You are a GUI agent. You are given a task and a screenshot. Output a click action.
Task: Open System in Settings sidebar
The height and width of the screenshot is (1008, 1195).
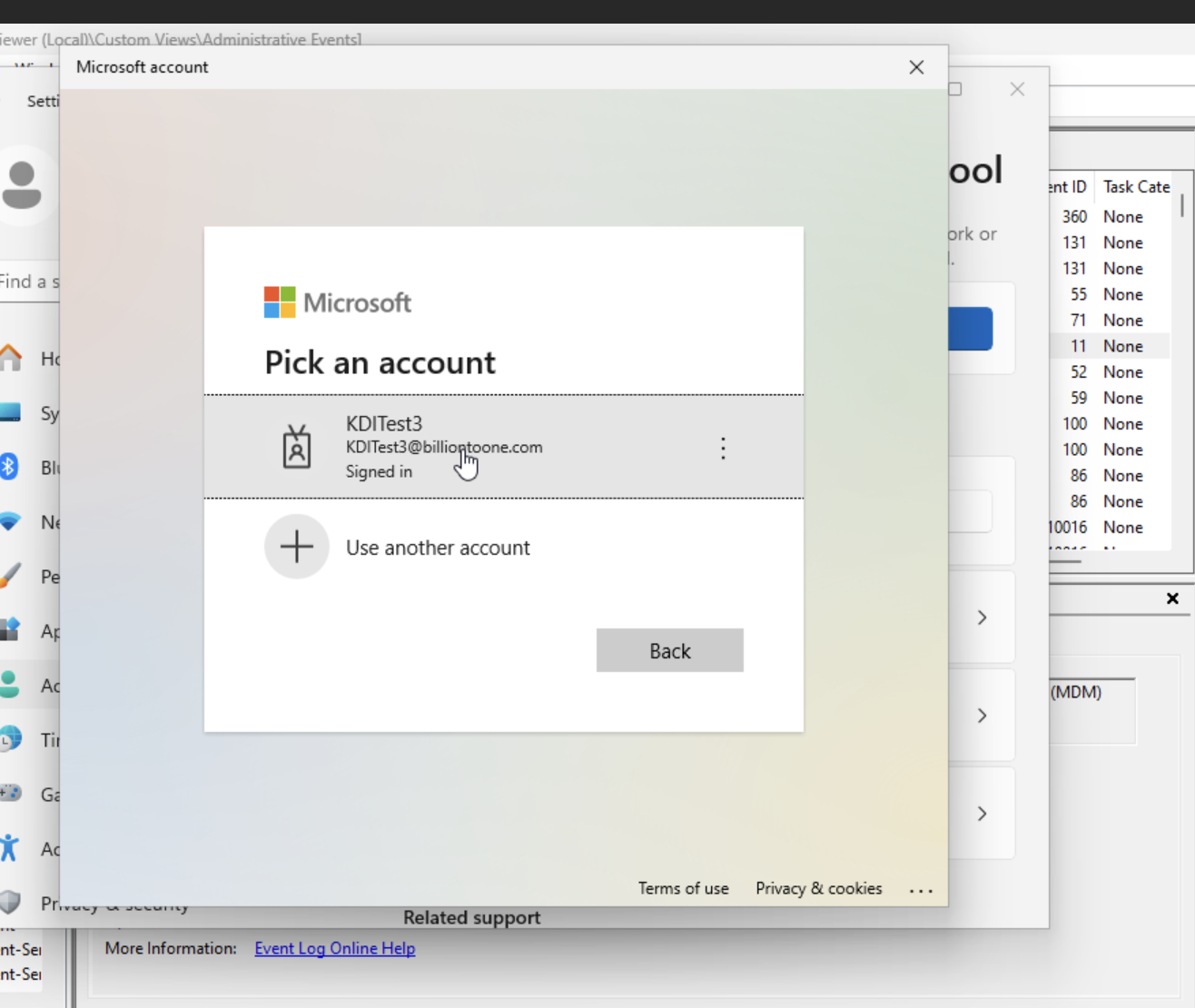pyautogui.click(x=30, y=413)
